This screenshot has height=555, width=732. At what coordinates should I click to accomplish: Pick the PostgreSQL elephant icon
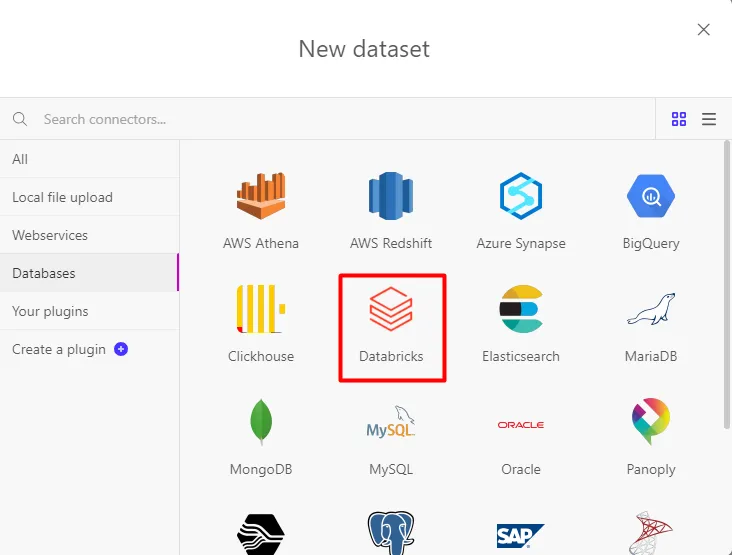click(x=391, y=533)
